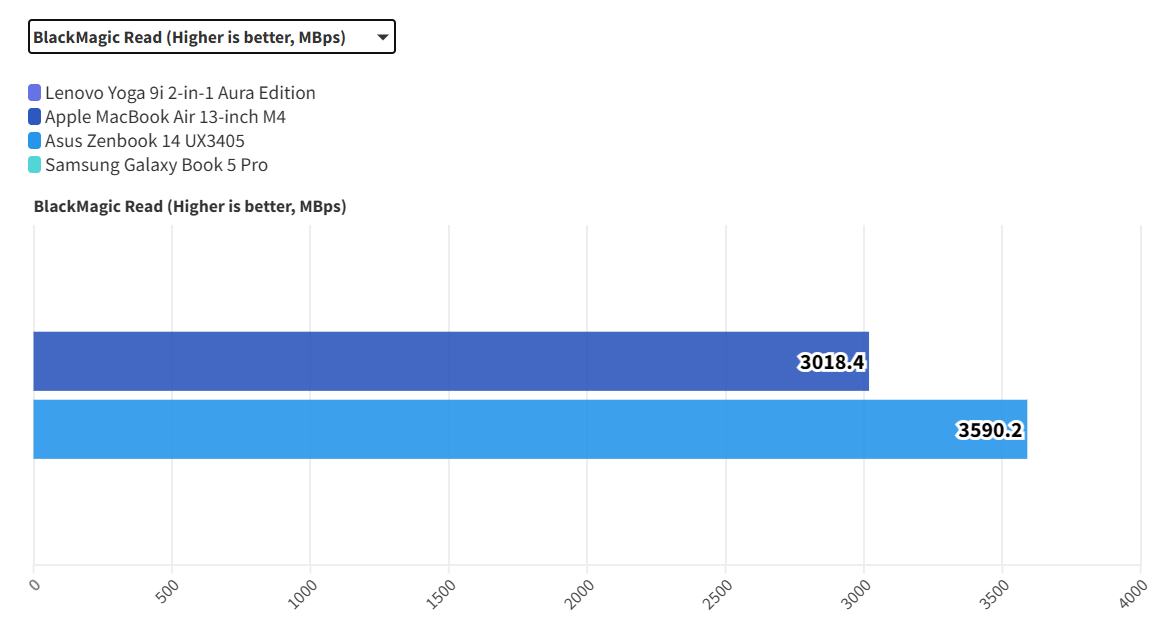Click the Lenovo Yoga 9i legend color swatch

[35, 93]
